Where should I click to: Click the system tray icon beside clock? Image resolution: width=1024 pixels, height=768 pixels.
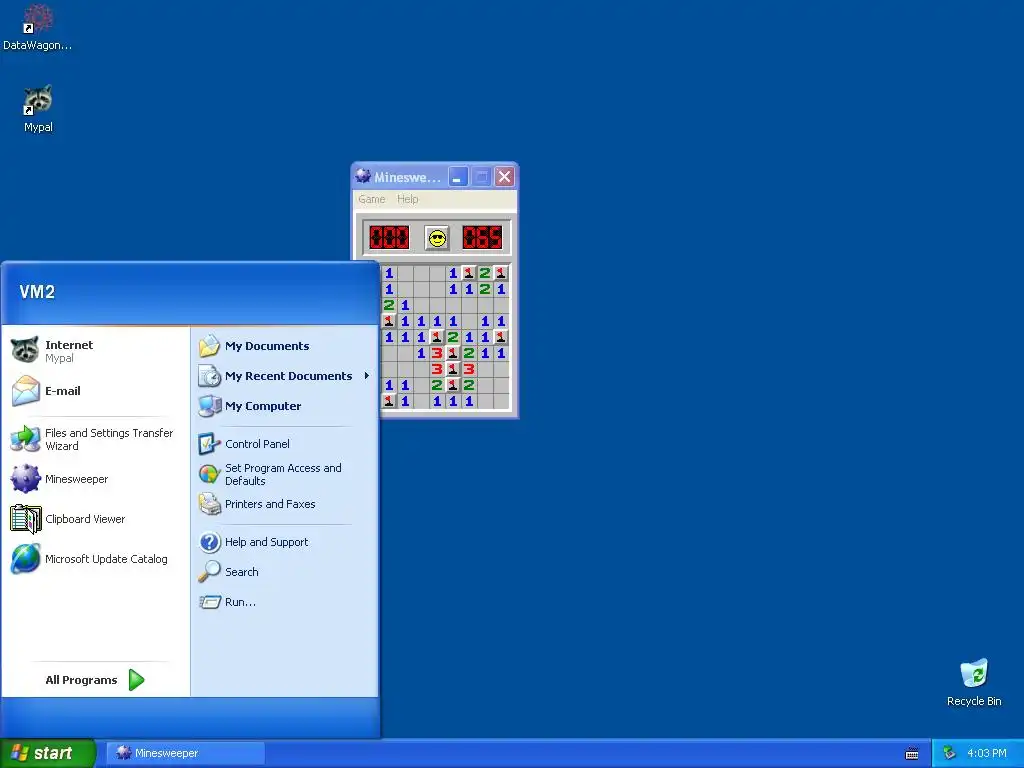click(x=949, y=753)
